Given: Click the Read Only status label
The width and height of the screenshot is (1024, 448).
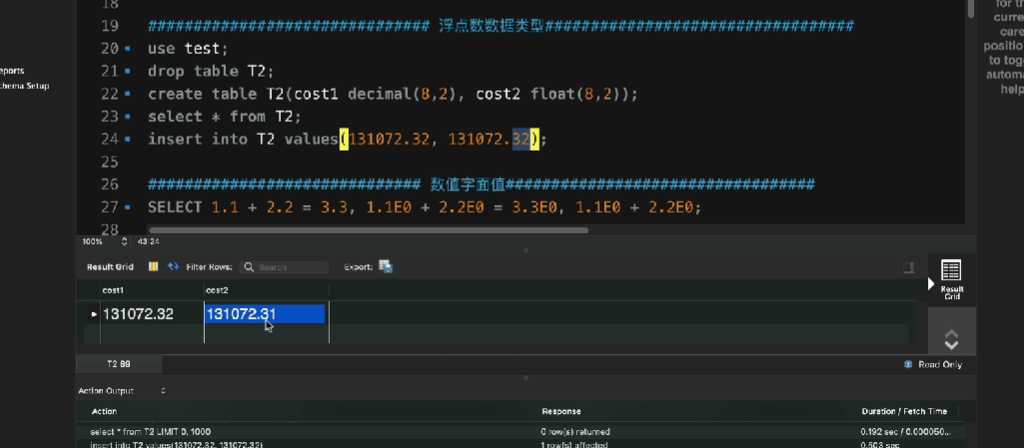Looking at the screenshot, I should click(x=940, y=364).
